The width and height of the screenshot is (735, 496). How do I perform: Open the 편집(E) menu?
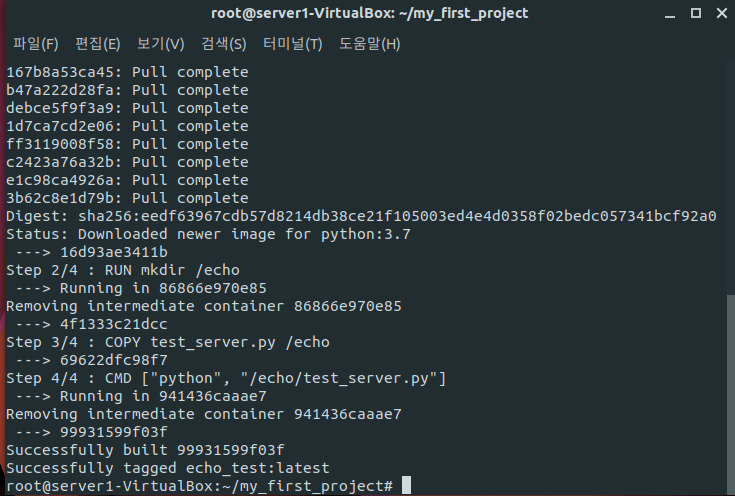[98, 44]
